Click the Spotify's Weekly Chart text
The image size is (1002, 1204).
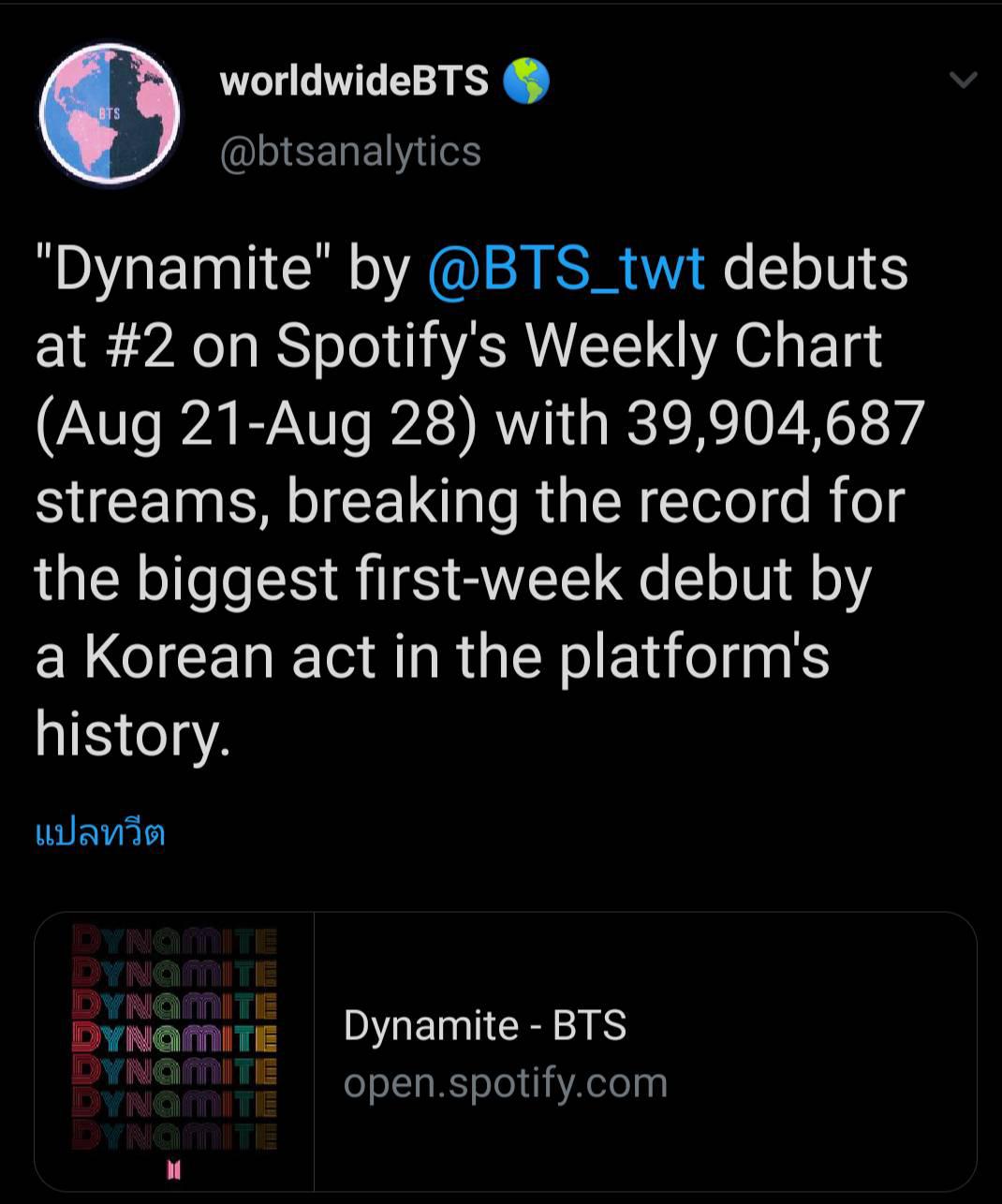click(x=580, y=345)
